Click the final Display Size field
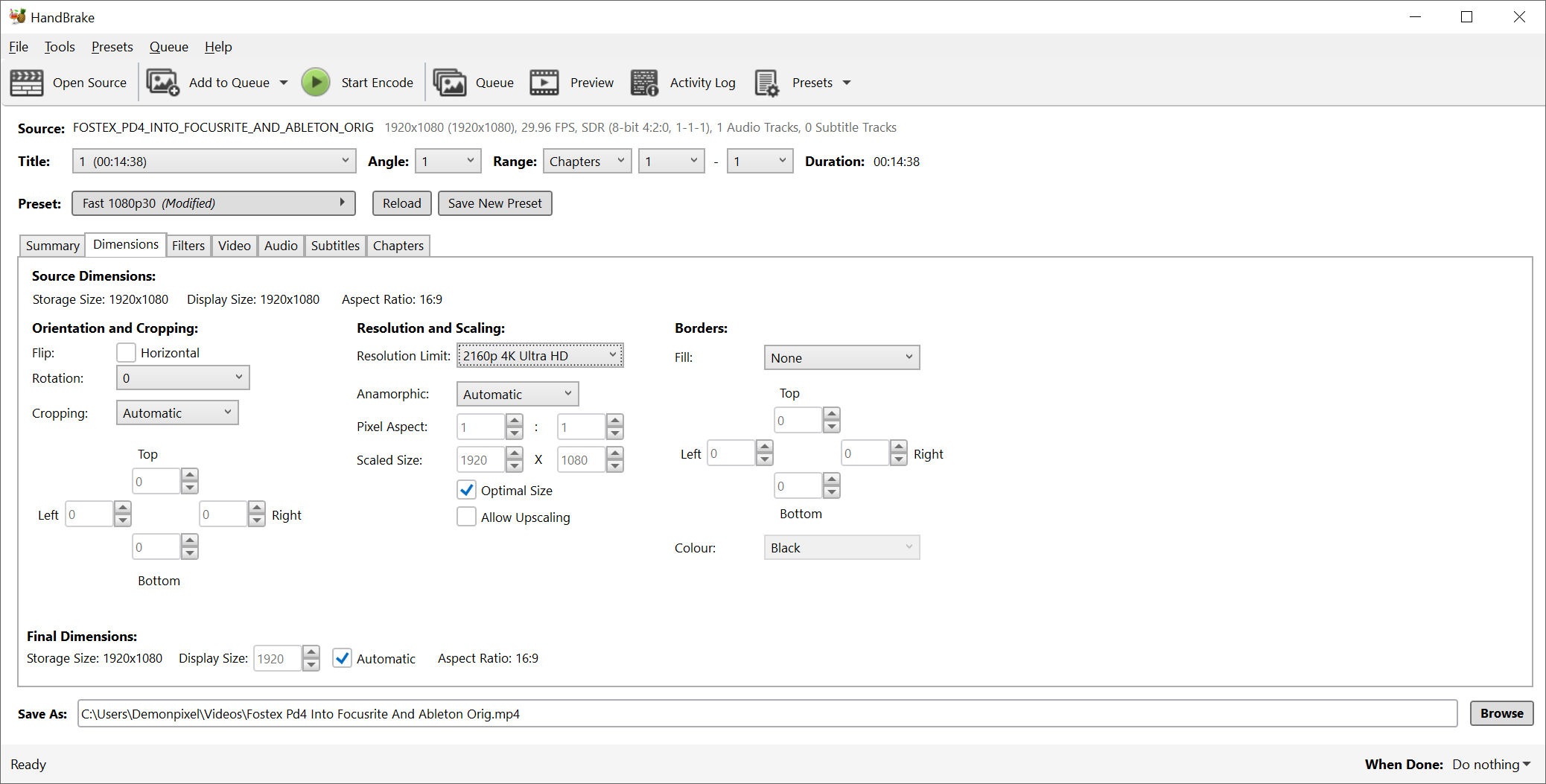1546x784 pixels. tap(278, 658)
